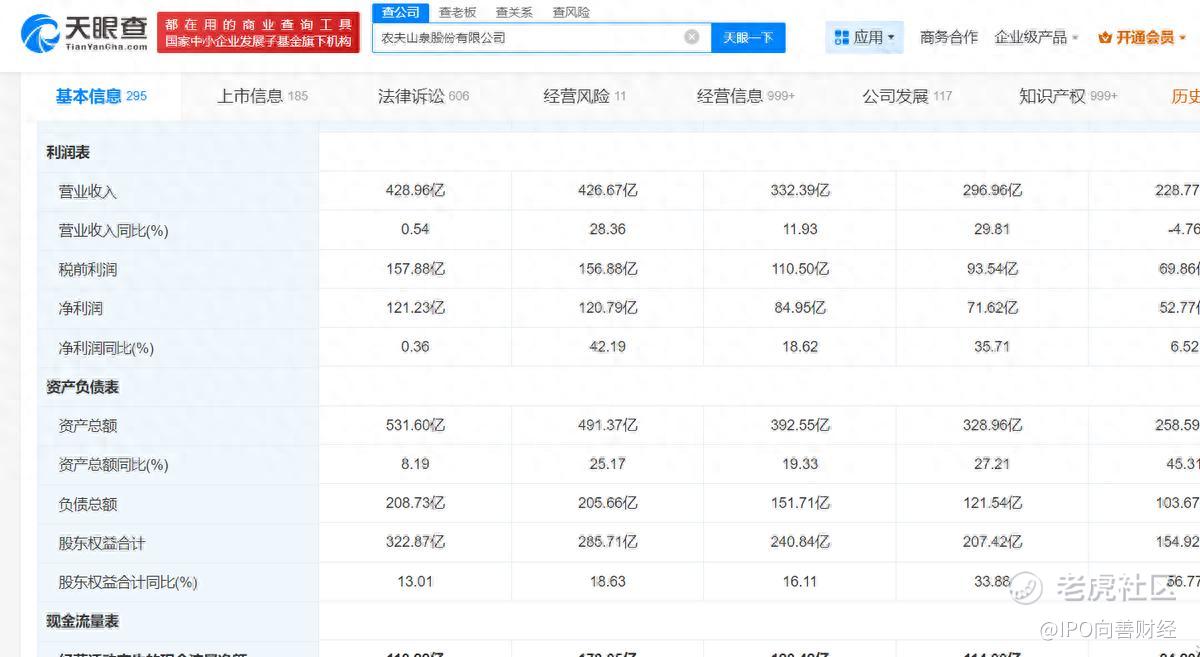
Task: Click the red 国家中小企业发展子基金 banner
Action: tap(259, 33)
